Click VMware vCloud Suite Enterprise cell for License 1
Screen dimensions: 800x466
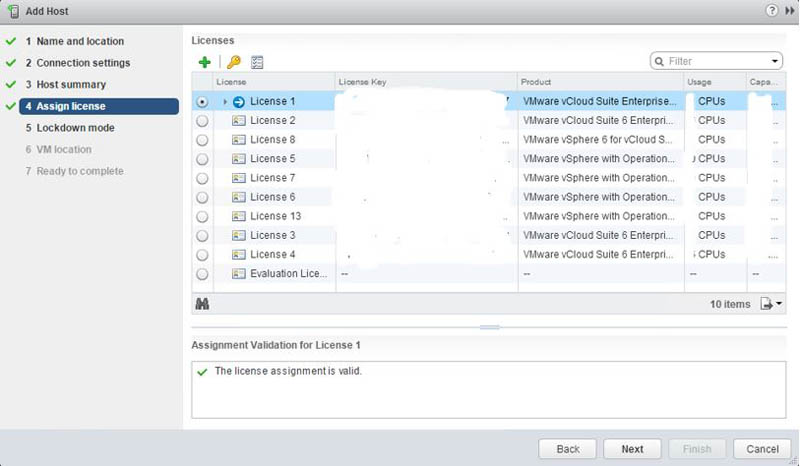(599, 102)
